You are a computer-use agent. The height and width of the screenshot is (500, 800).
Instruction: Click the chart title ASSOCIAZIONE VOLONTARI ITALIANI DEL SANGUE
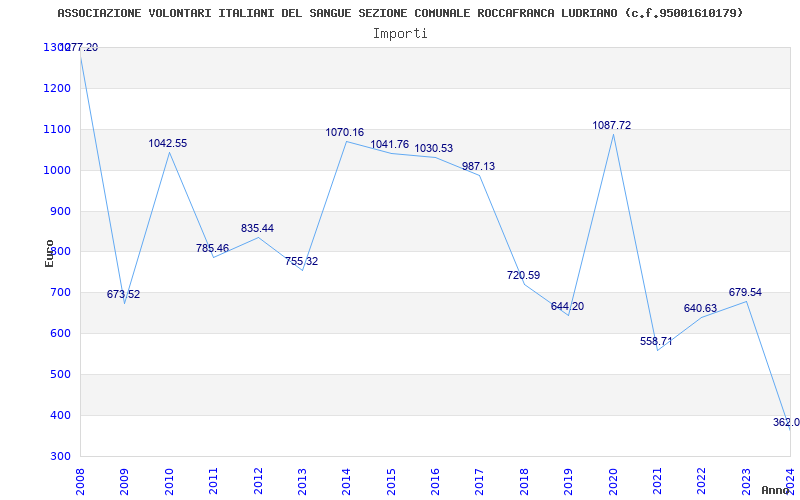pos(400,13)
